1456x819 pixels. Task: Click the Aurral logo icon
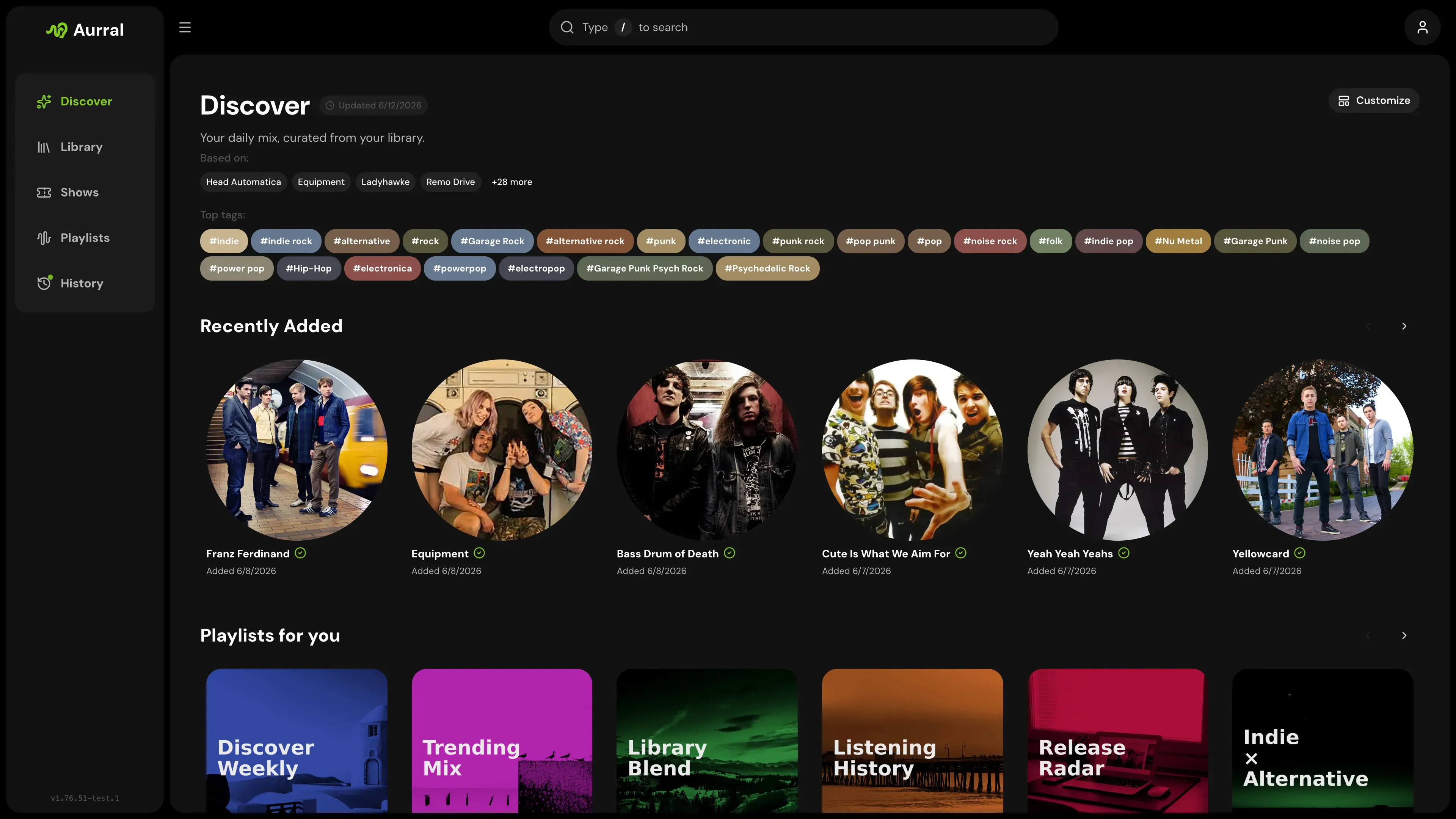coord(56,30)
